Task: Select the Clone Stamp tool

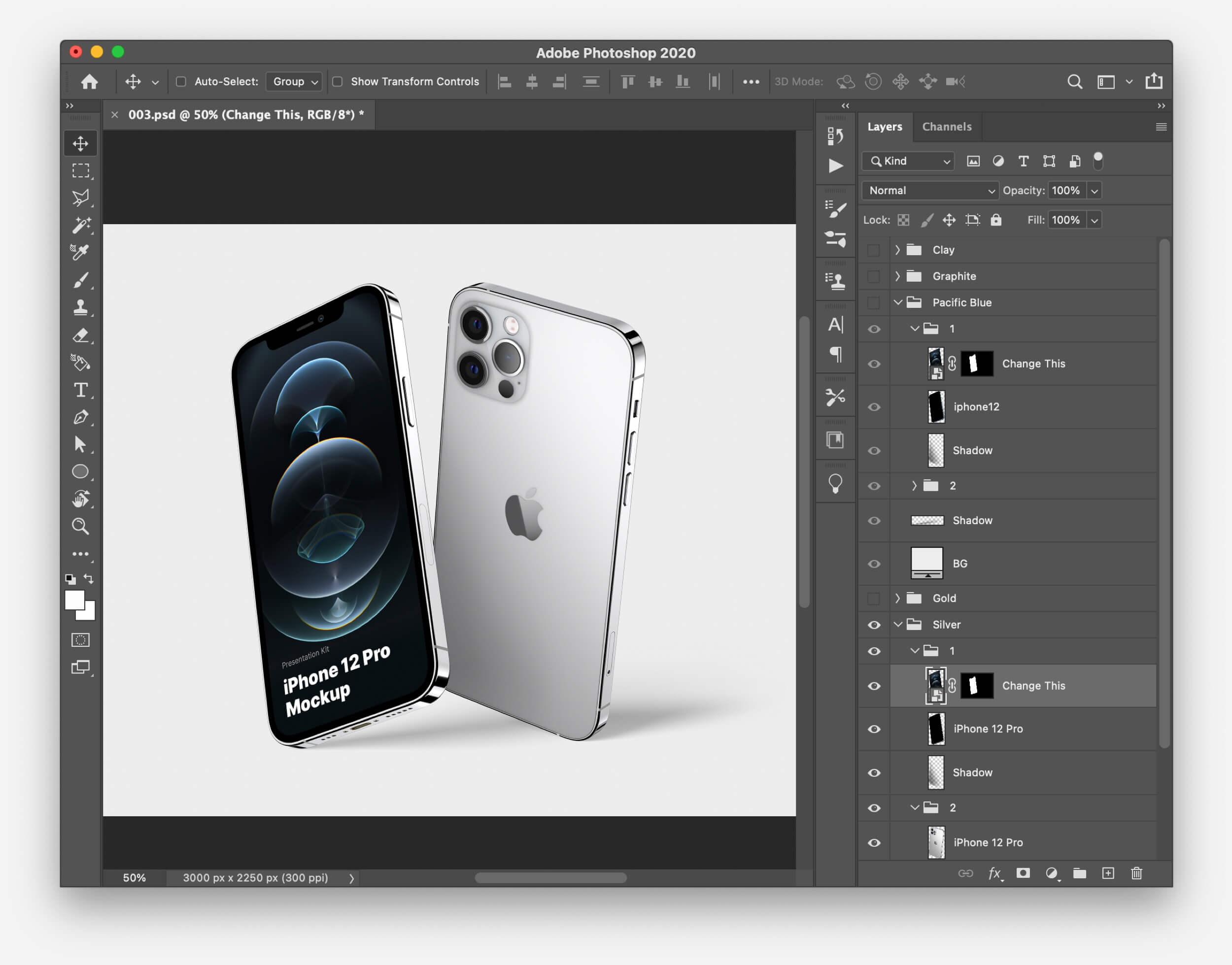Action: pos(80,307)
